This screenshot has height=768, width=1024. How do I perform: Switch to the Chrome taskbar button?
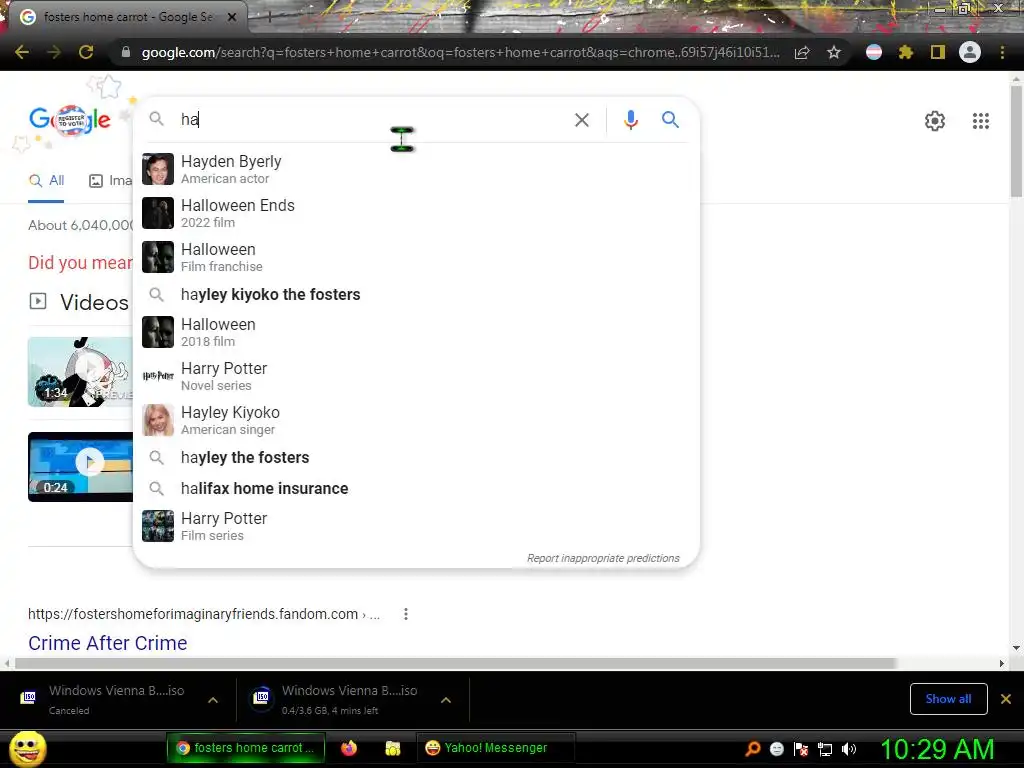tap(246, 748)
